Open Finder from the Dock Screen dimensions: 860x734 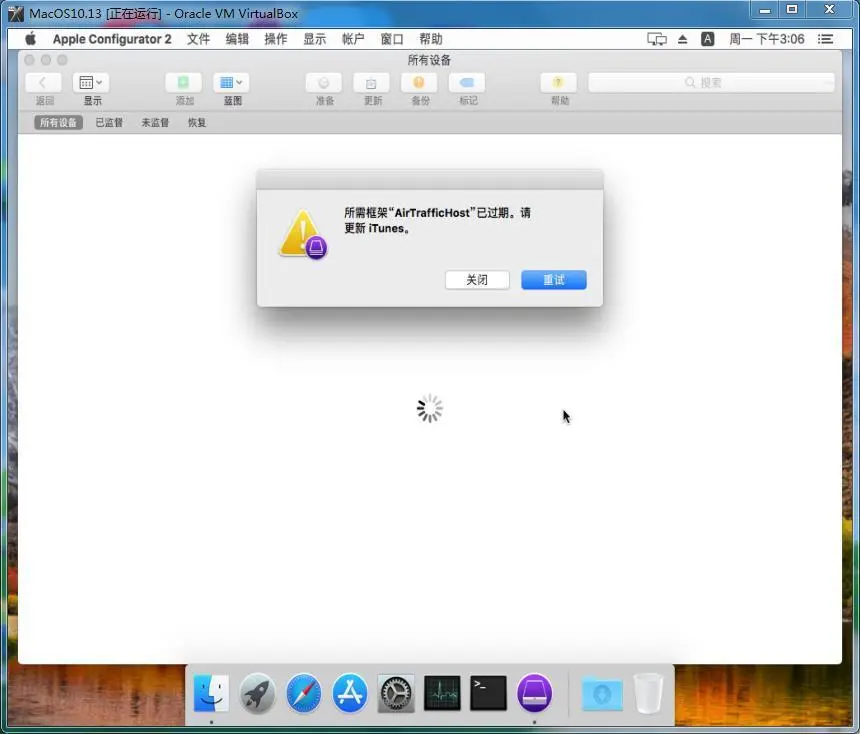click(x=211, y=693)
